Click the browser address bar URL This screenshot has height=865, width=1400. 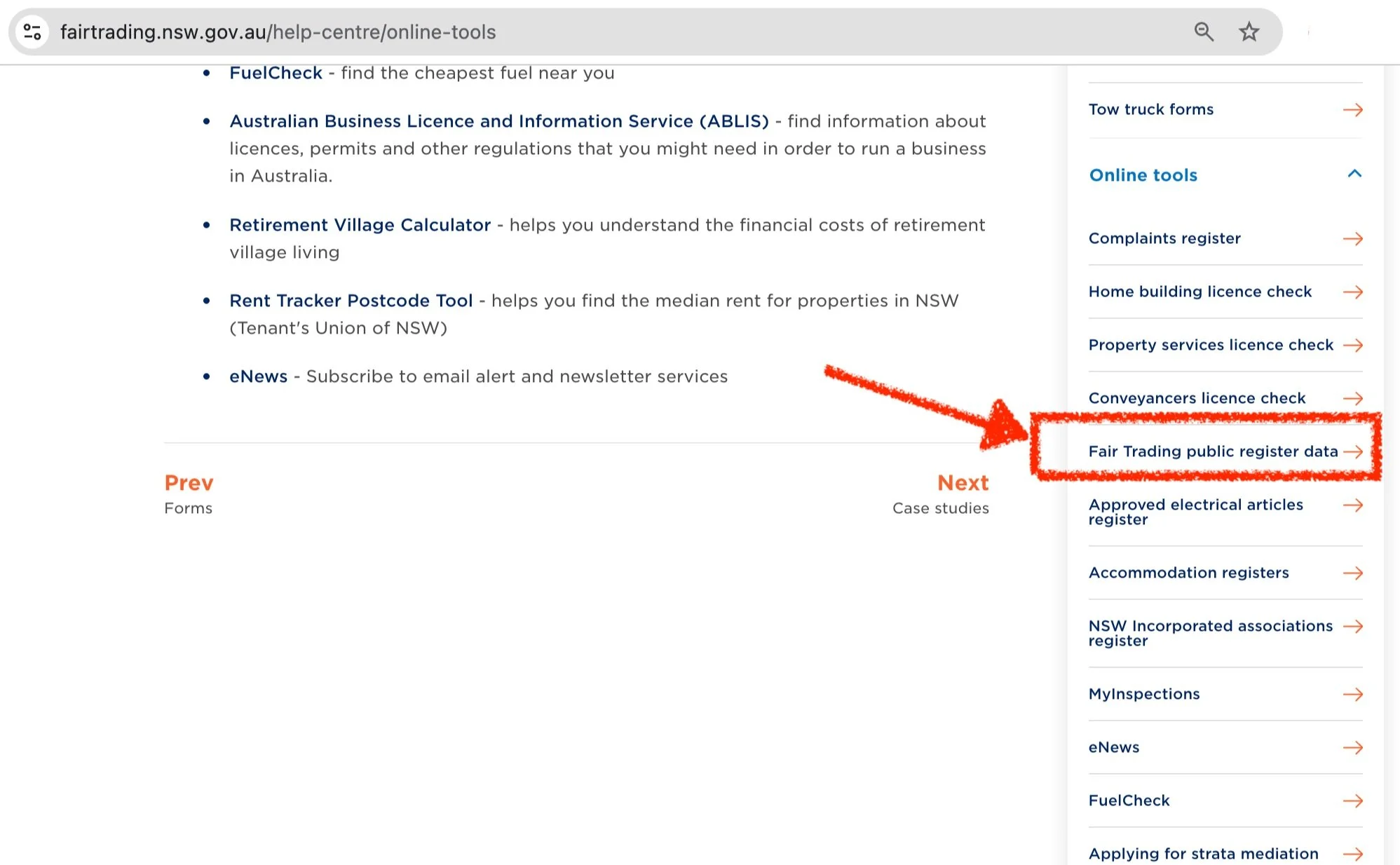pyautogui.click(x=278, y=32)
